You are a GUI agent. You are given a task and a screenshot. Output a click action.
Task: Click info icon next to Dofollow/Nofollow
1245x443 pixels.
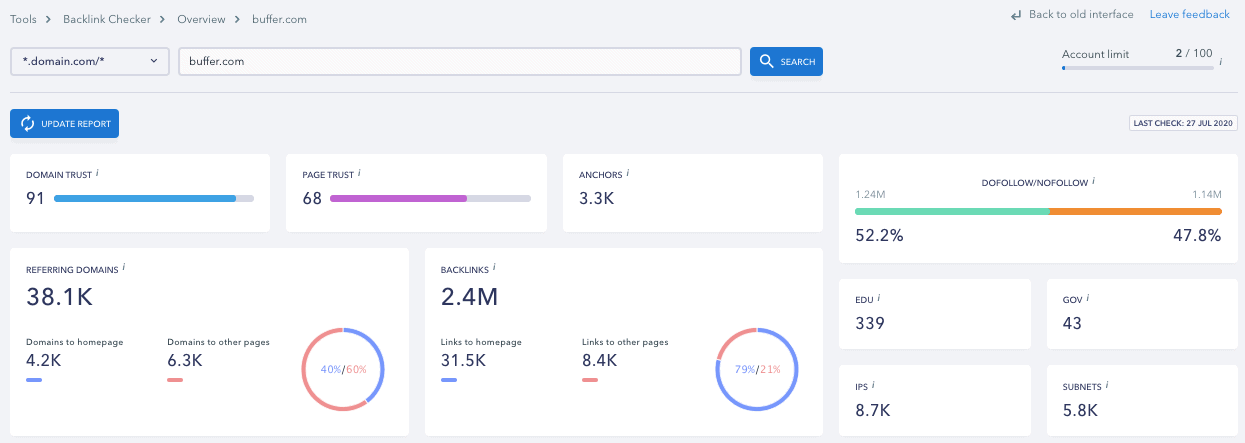tap(1094, 181)
